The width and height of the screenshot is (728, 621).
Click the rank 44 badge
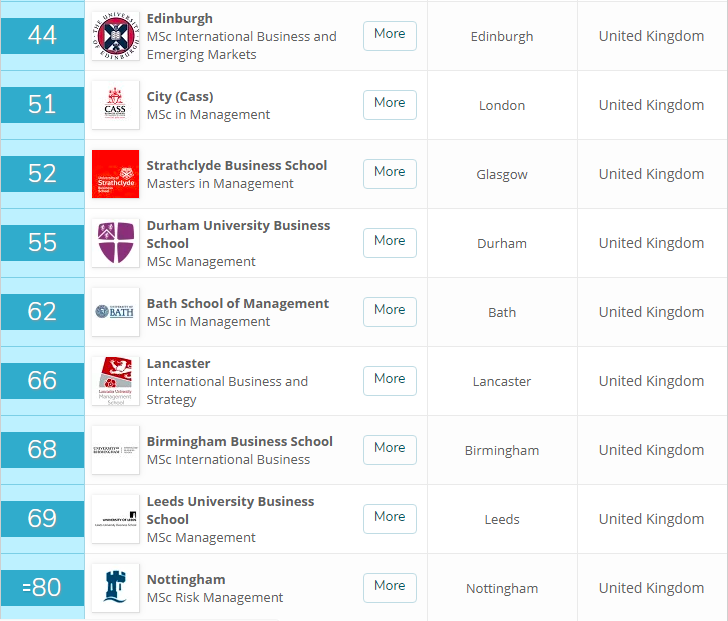(x=42, y=36)
